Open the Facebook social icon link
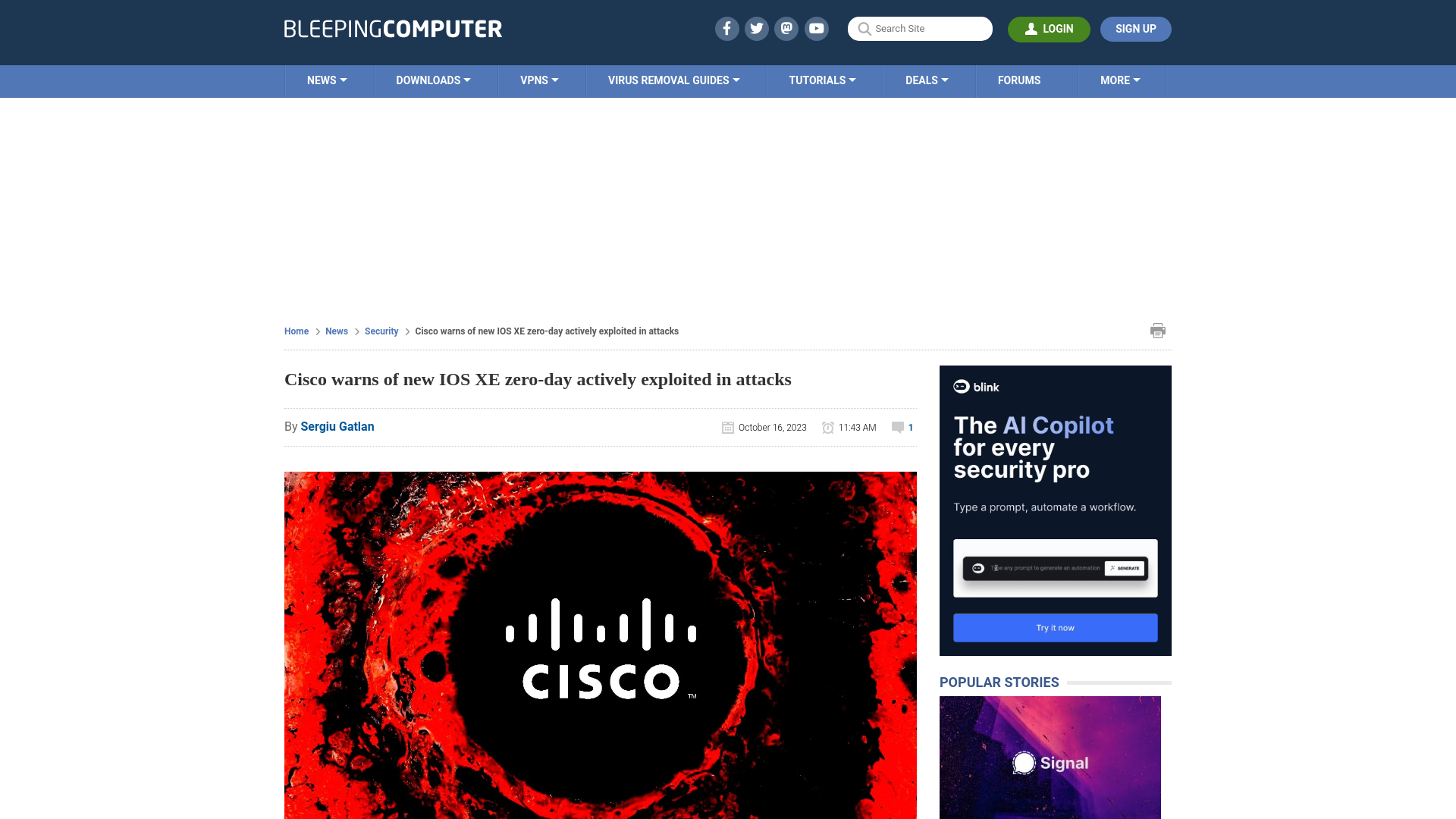The image size is (1456, 819). (727, 28)
